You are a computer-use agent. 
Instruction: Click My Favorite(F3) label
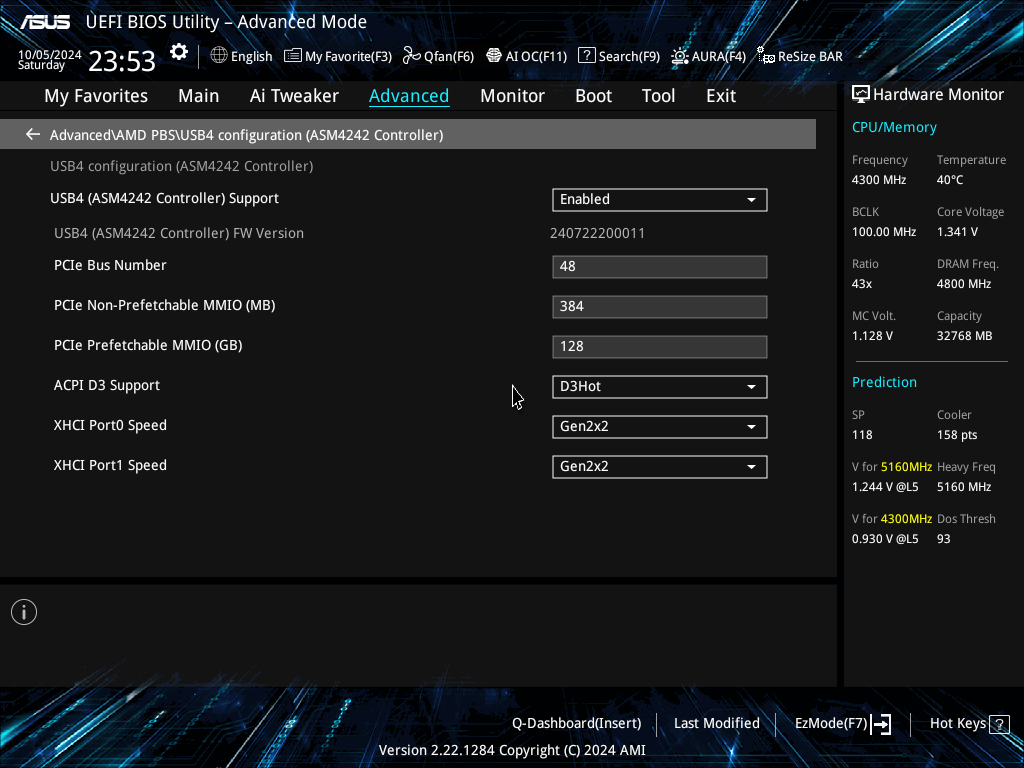(348, 56)
